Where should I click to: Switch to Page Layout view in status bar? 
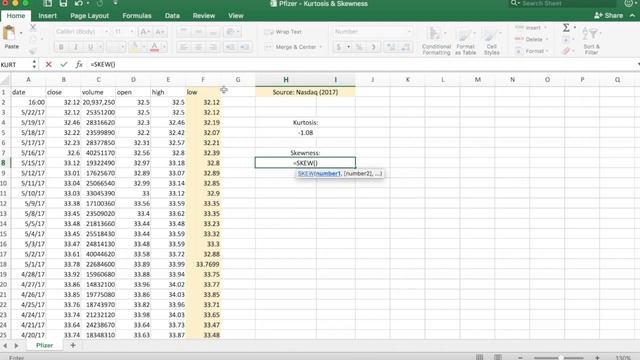pyautogui.click(x=498, y=357)
